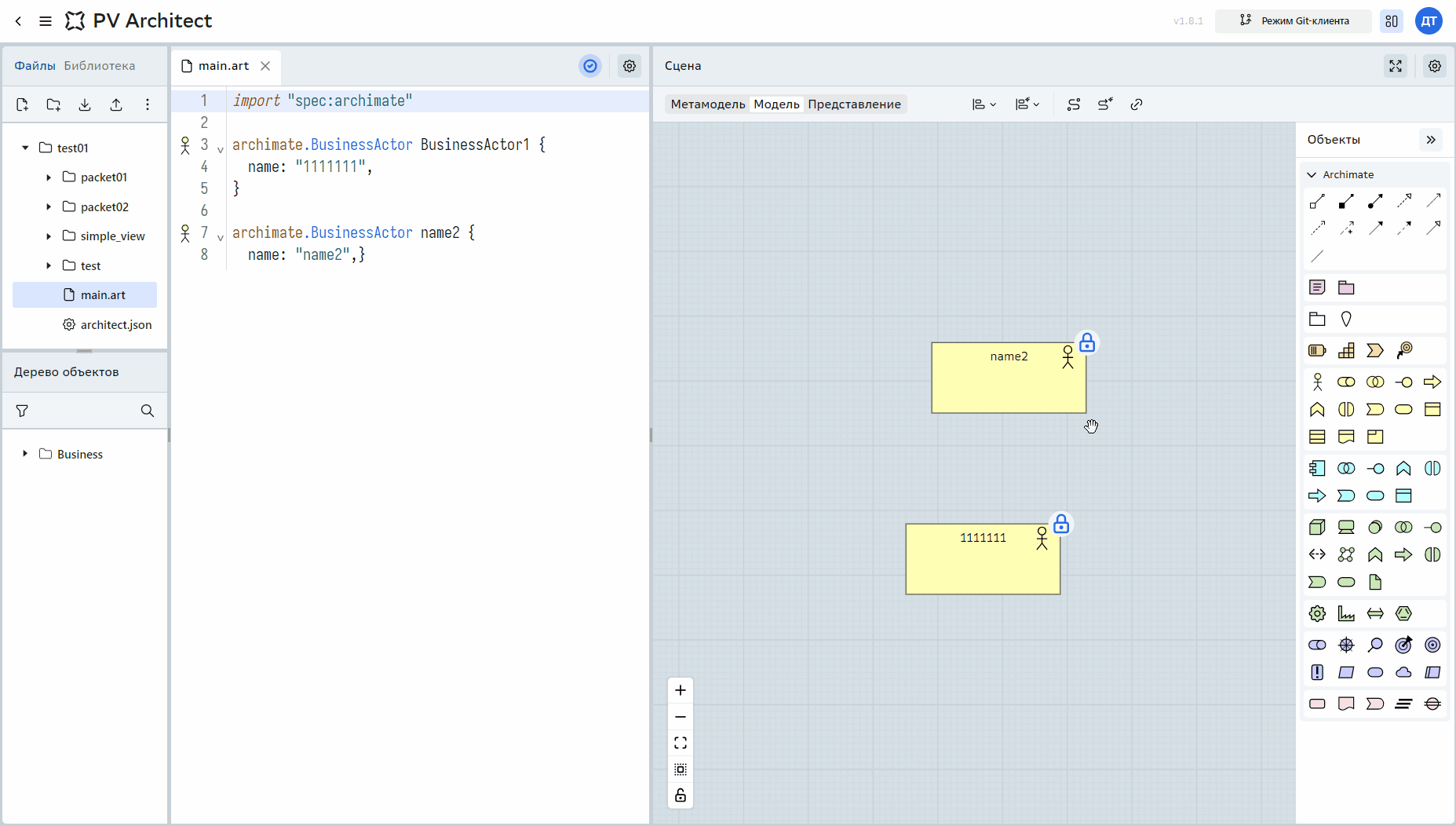Click the link chain icon in scene toolbar
This screenshot has width=1456, height=826.
[1137, 104]
